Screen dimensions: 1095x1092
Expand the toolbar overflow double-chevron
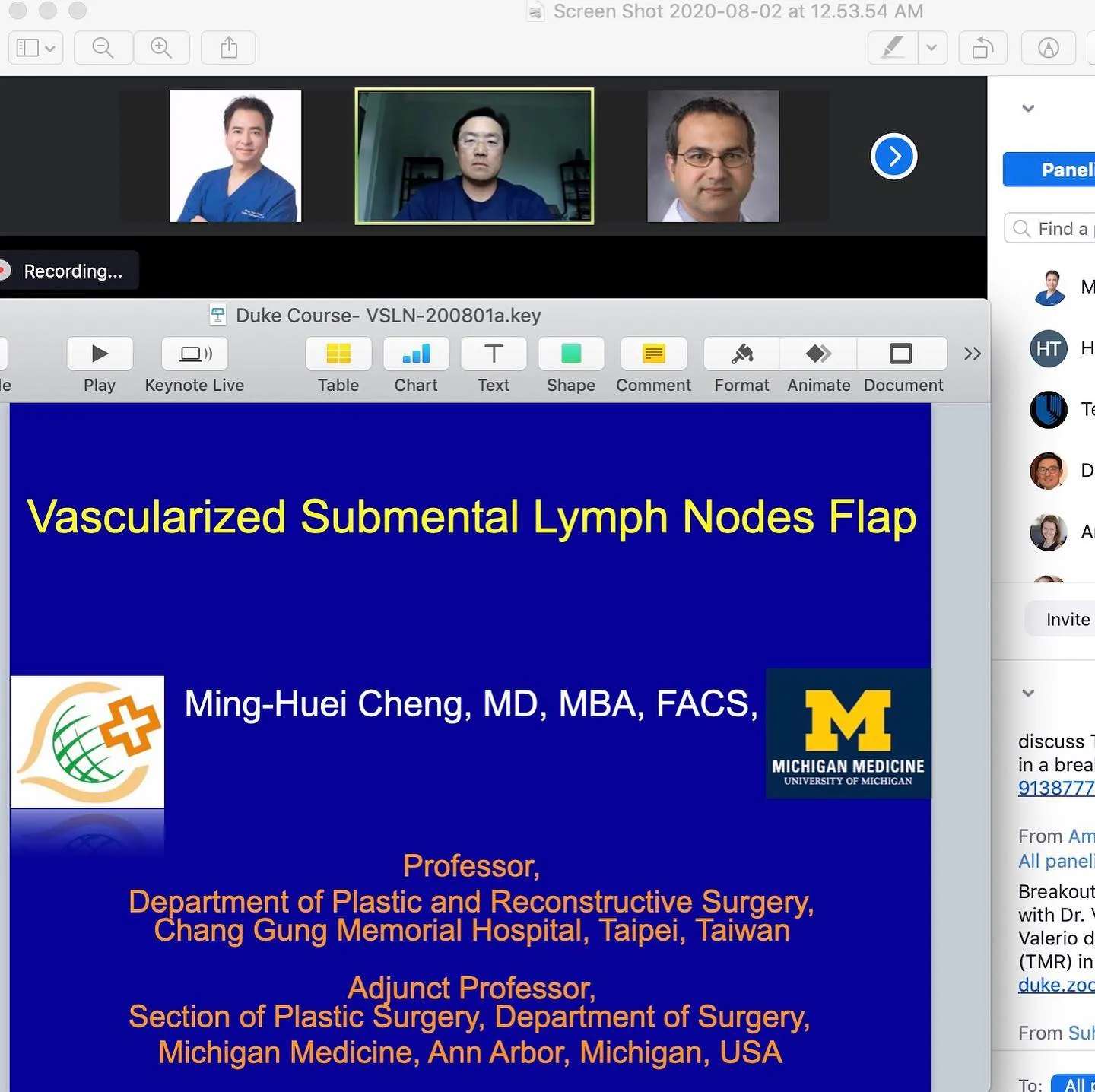click(x=972, y=354)
